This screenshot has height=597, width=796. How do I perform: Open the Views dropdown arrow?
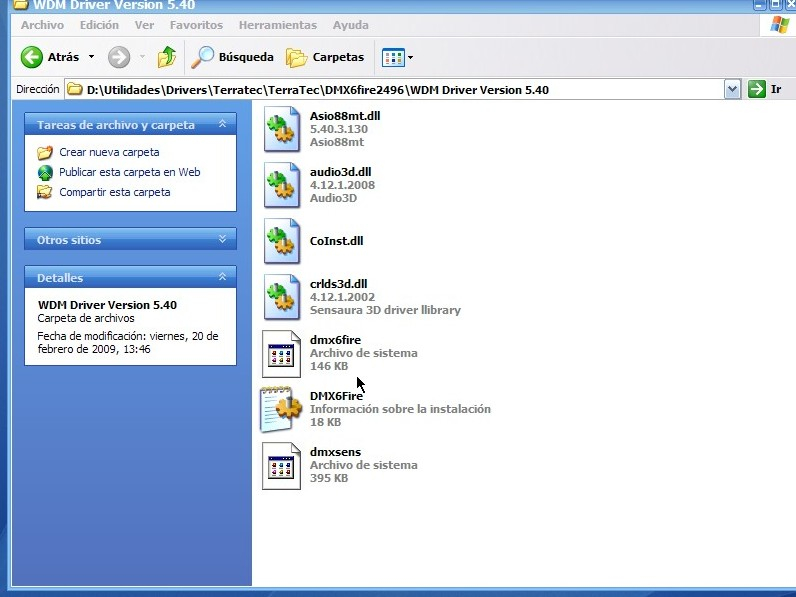410,57
